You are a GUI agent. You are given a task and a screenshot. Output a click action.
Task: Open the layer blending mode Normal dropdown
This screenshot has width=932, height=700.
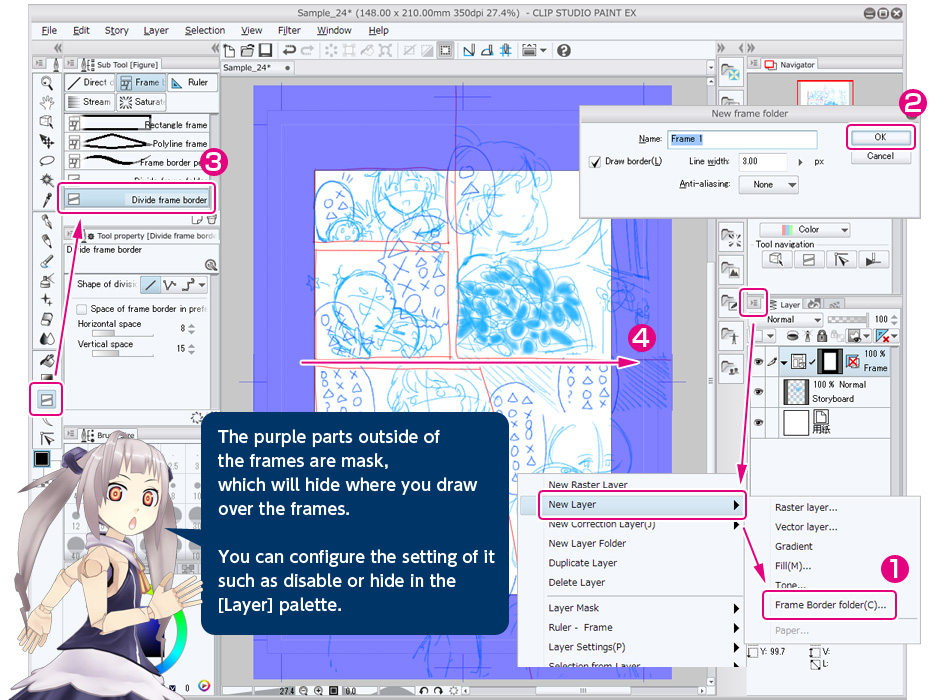(x=789, y=319)
